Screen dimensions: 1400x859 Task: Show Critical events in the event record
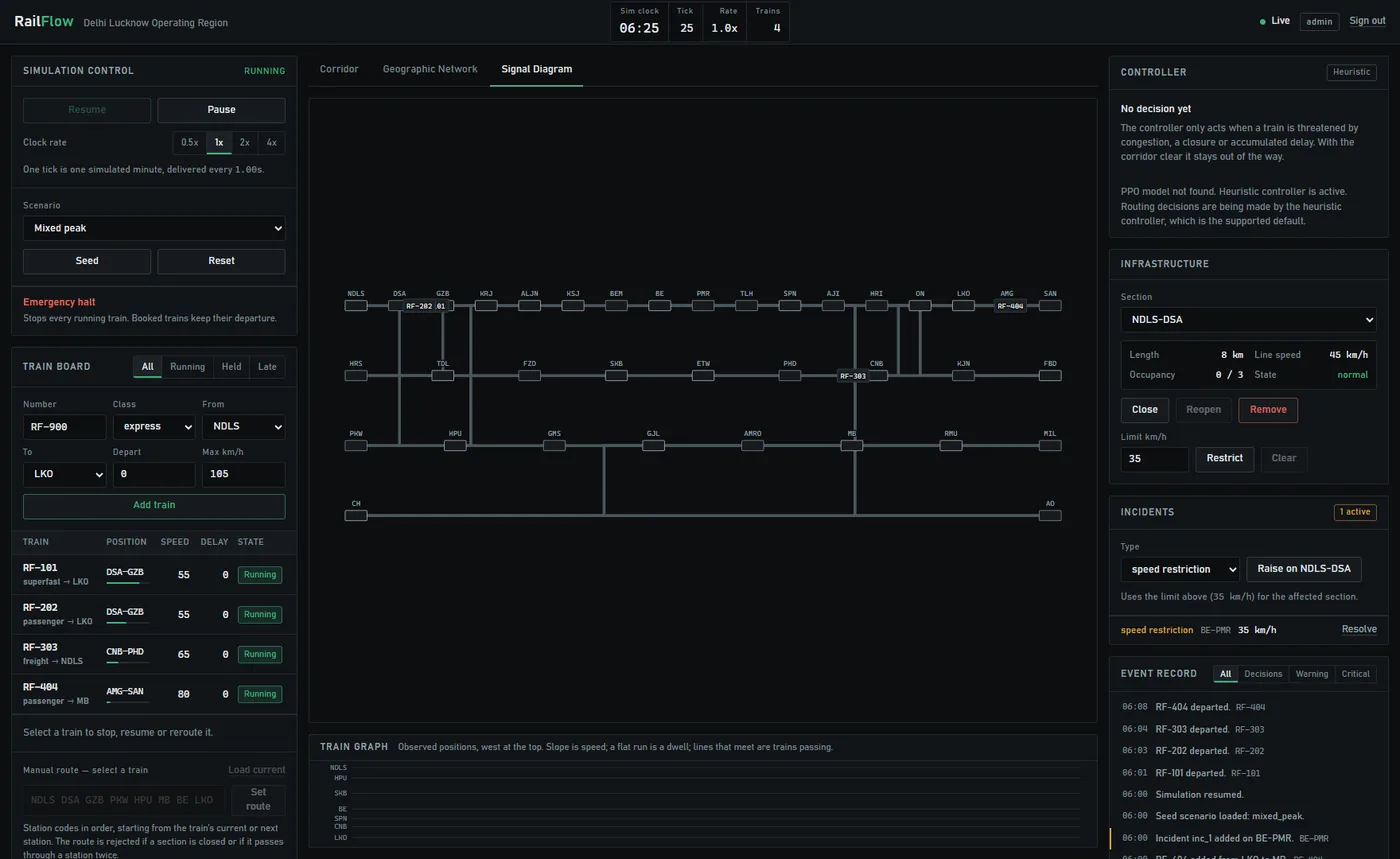(x=1355, y=675)
